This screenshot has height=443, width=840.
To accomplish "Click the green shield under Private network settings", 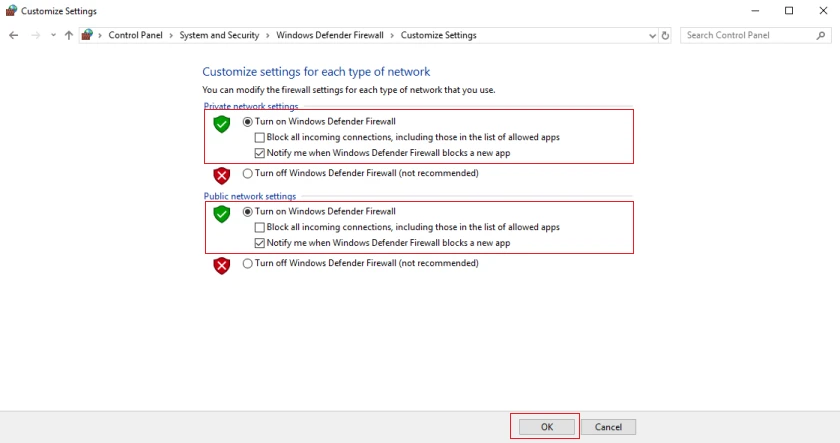I will click(221, 124).
